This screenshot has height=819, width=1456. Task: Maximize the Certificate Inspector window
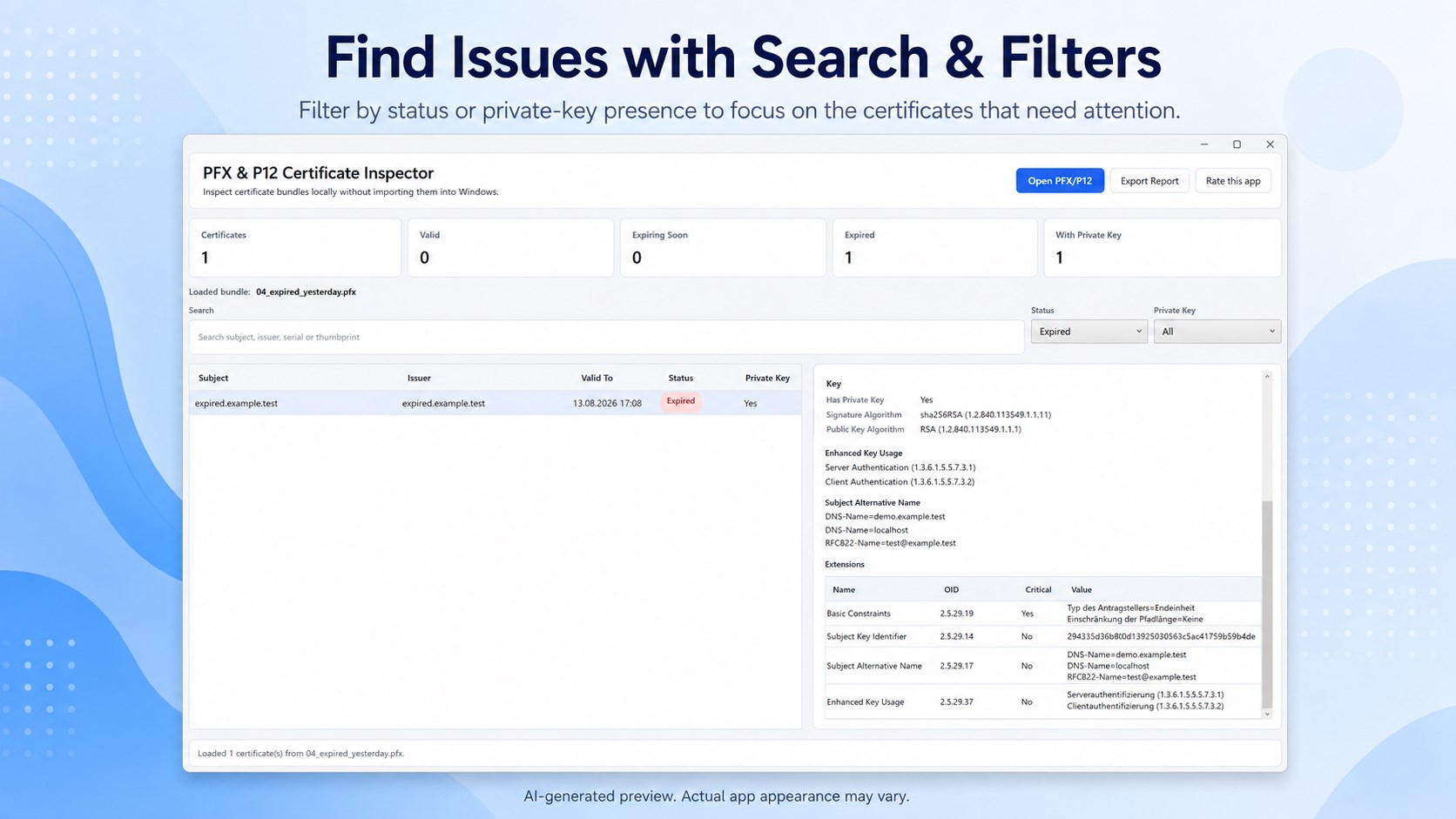[1237, 144]
